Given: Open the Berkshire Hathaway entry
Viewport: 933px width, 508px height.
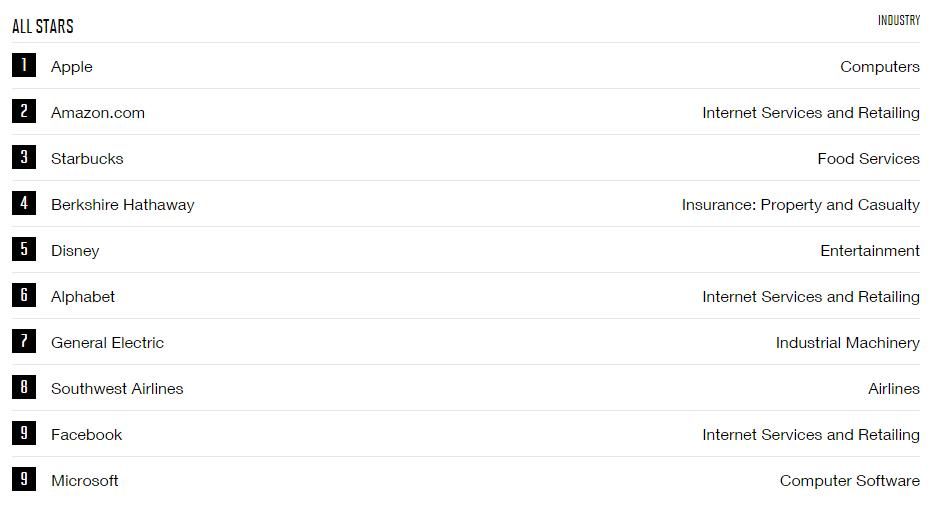Looking at the screenshot, I should pos(123,205).
